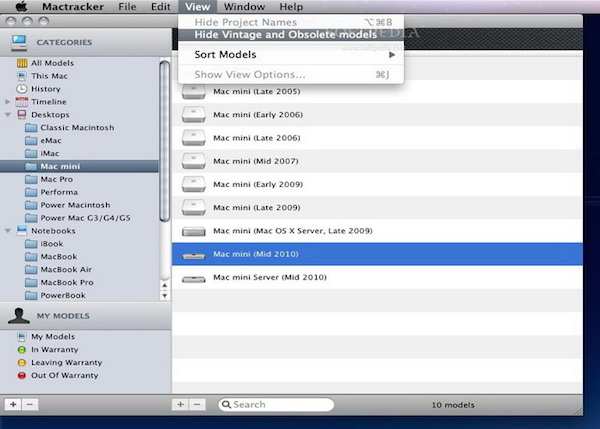Select the This Mac sidebar icon
Screen dimensions: 600x429
pyautogui.click(x=22, y=76)
